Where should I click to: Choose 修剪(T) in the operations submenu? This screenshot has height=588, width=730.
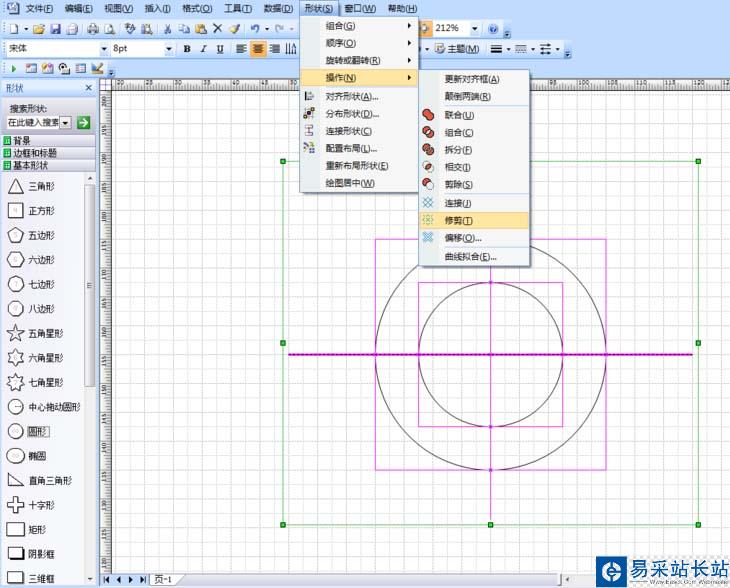tap(459, 220)
